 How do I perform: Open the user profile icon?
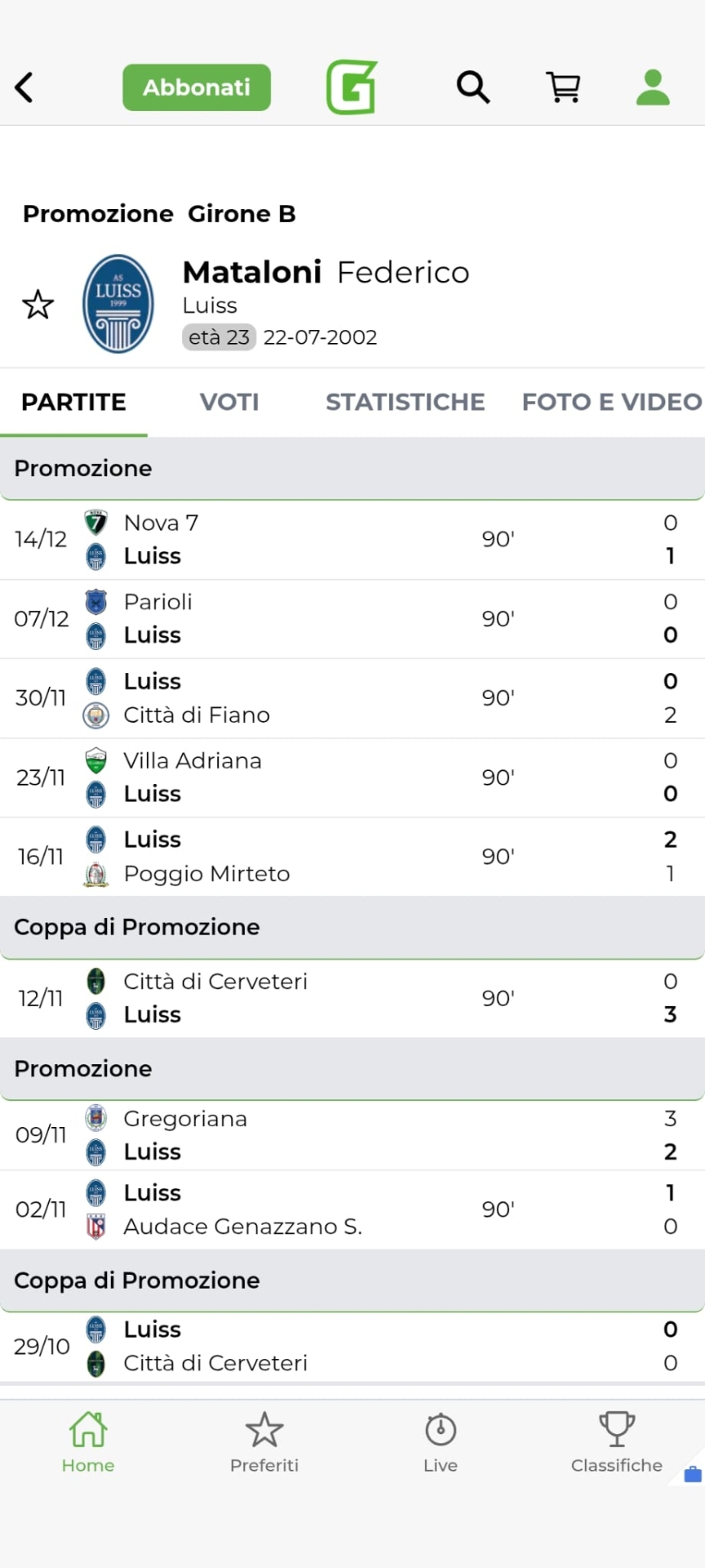(653, 87)
